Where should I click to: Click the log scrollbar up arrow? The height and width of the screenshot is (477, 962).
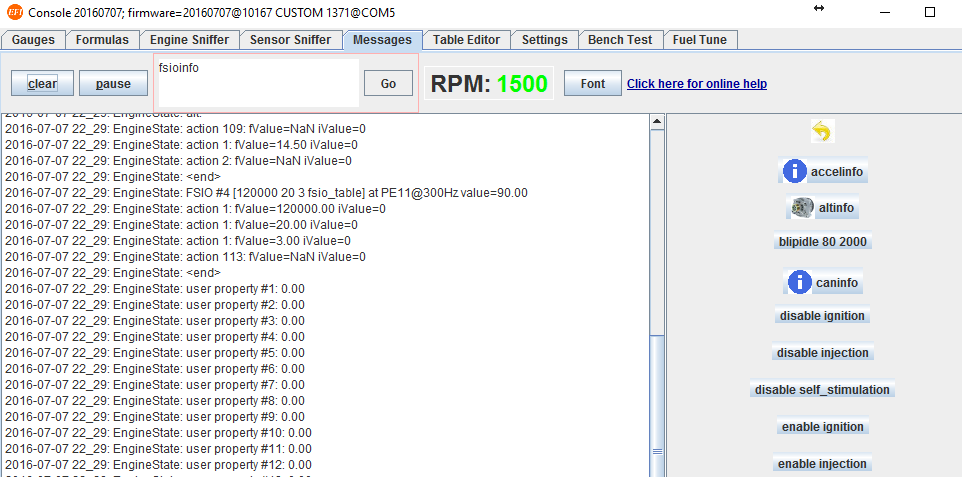[657, 122]
